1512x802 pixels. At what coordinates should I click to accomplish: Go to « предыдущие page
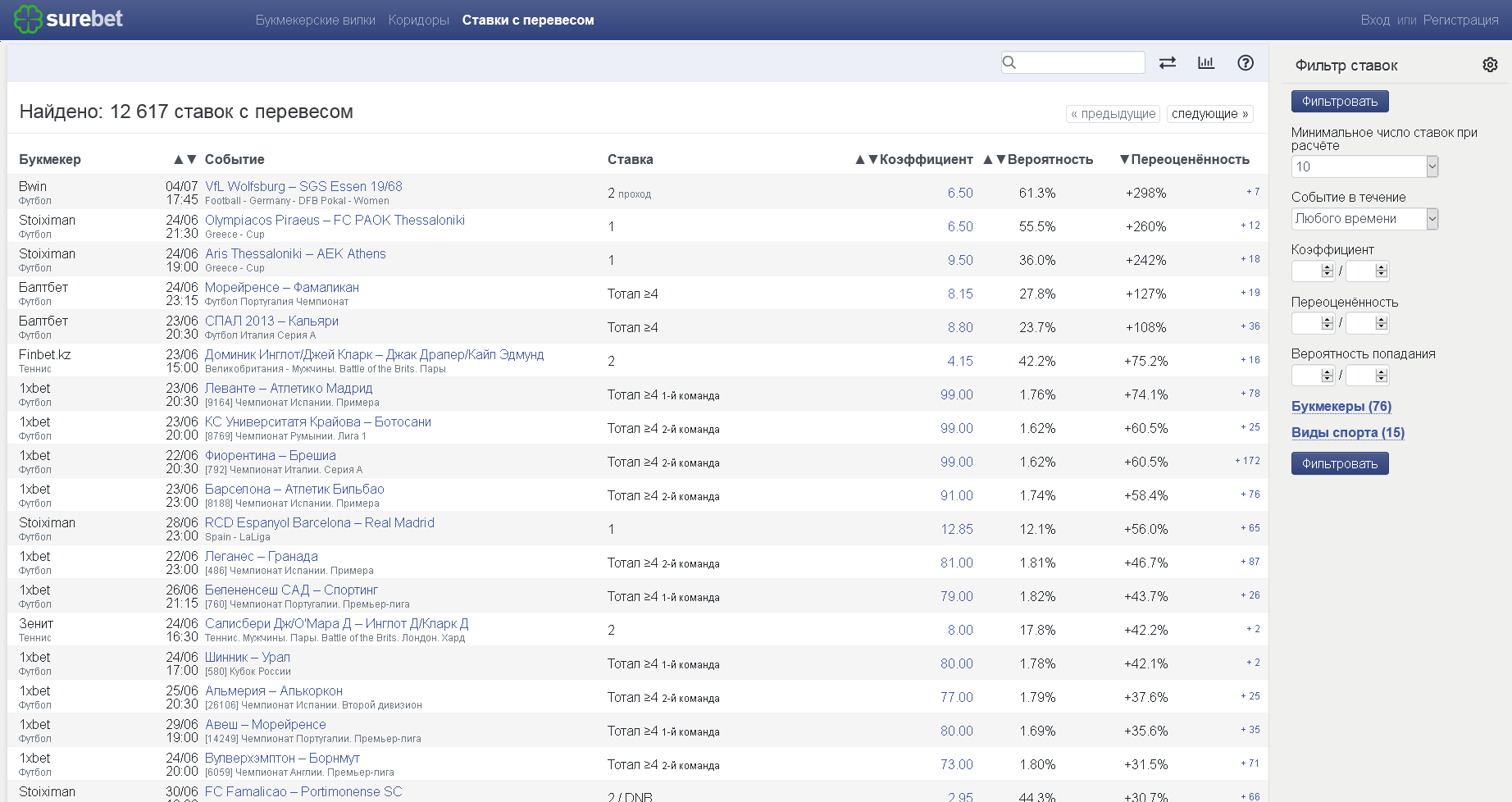coord(1113,114)
